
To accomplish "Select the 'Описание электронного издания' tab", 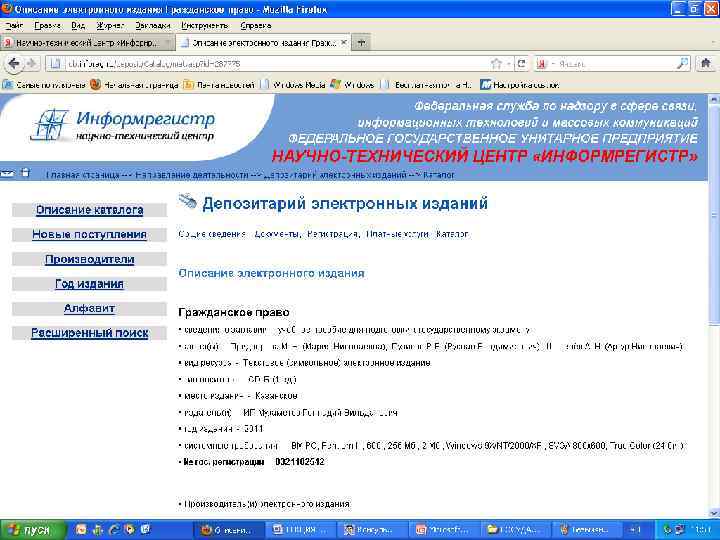I will pos(264,43).
